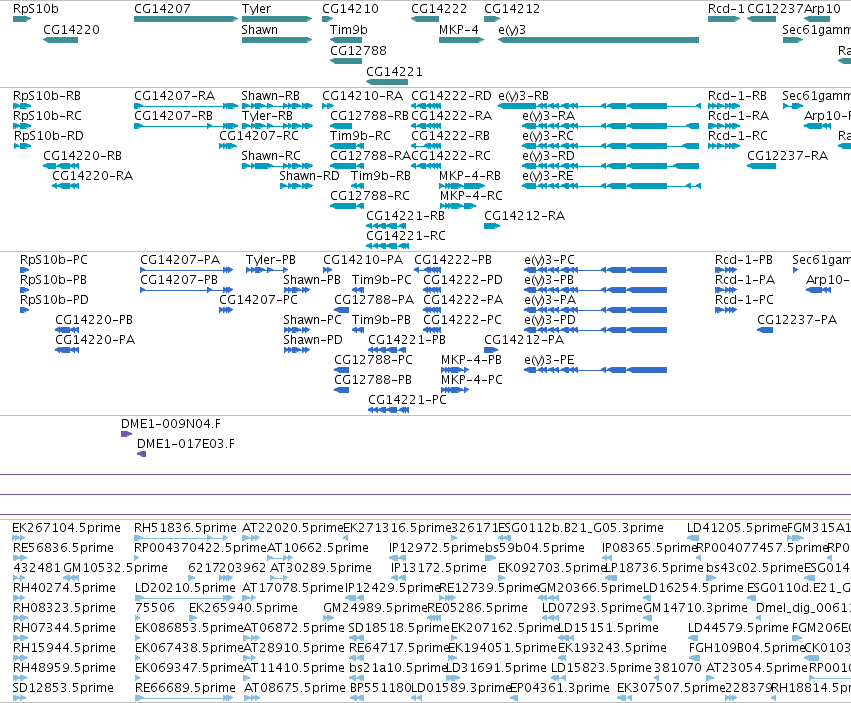
Task: Select the CG12788-PB protein label
Action: coord(373,380)
